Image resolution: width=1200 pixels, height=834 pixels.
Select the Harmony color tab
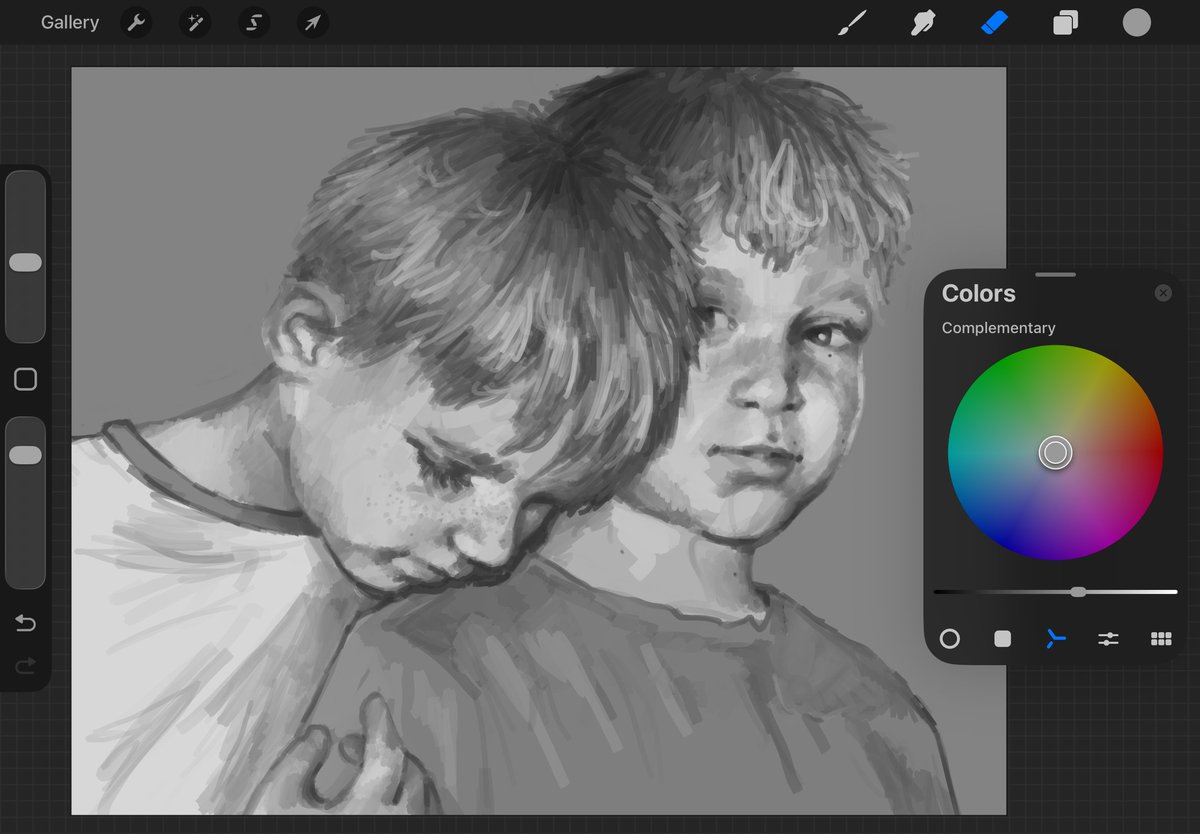pos(1055,638)
